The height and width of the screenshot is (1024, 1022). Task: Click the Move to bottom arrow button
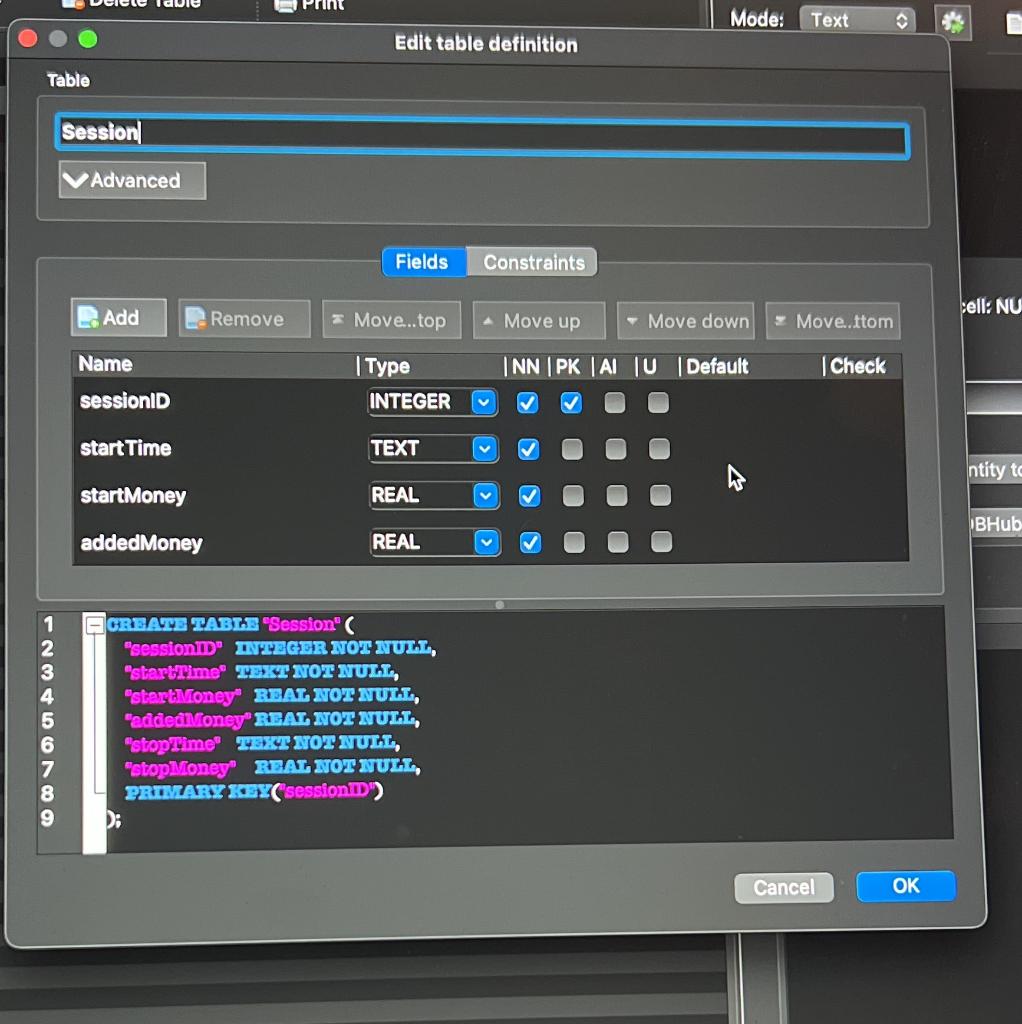click(833, 321)
